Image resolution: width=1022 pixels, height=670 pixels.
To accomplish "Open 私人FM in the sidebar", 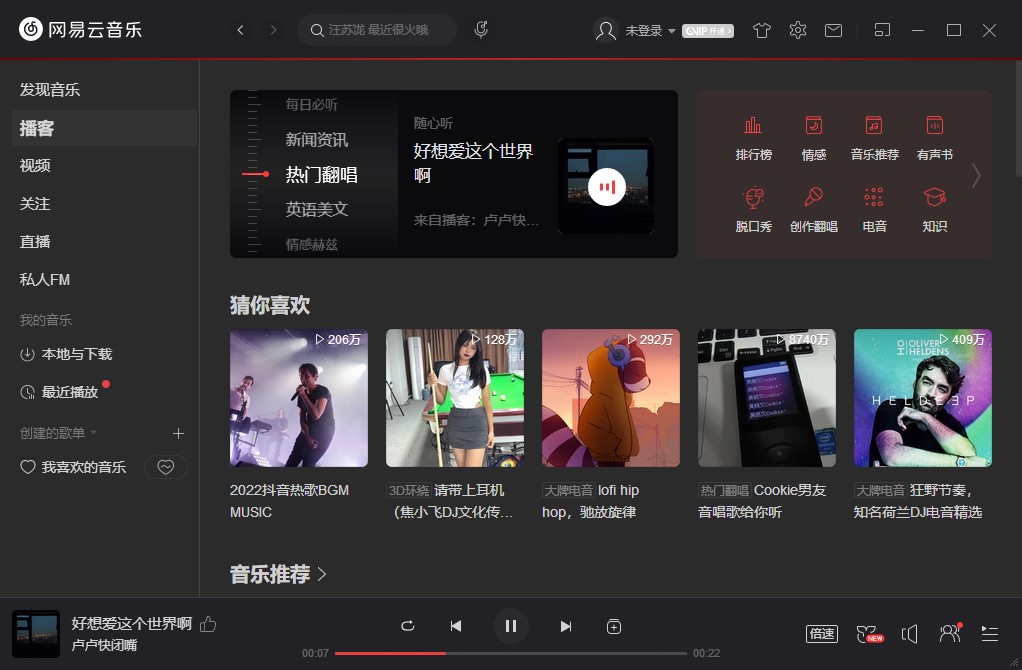I will [45, 279].
